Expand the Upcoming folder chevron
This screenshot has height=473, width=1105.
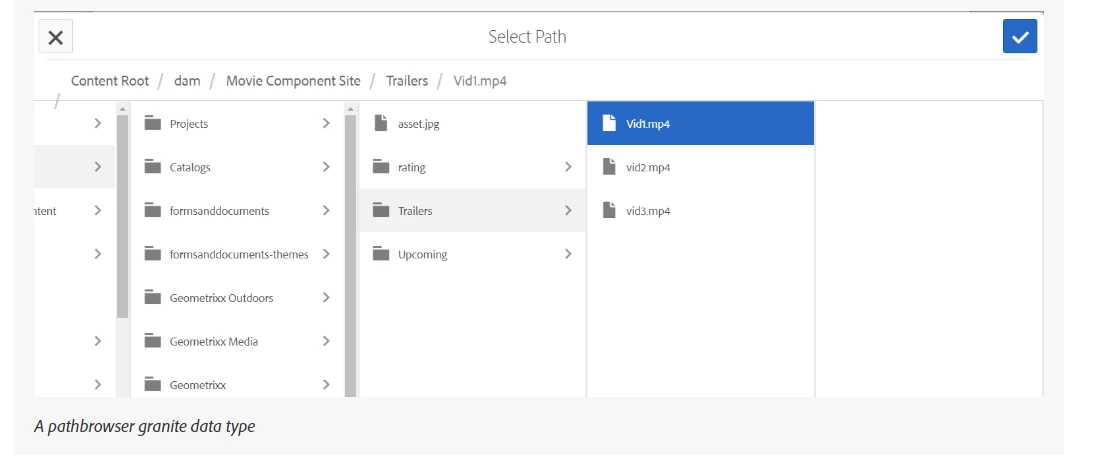click(x=568, y=254)
